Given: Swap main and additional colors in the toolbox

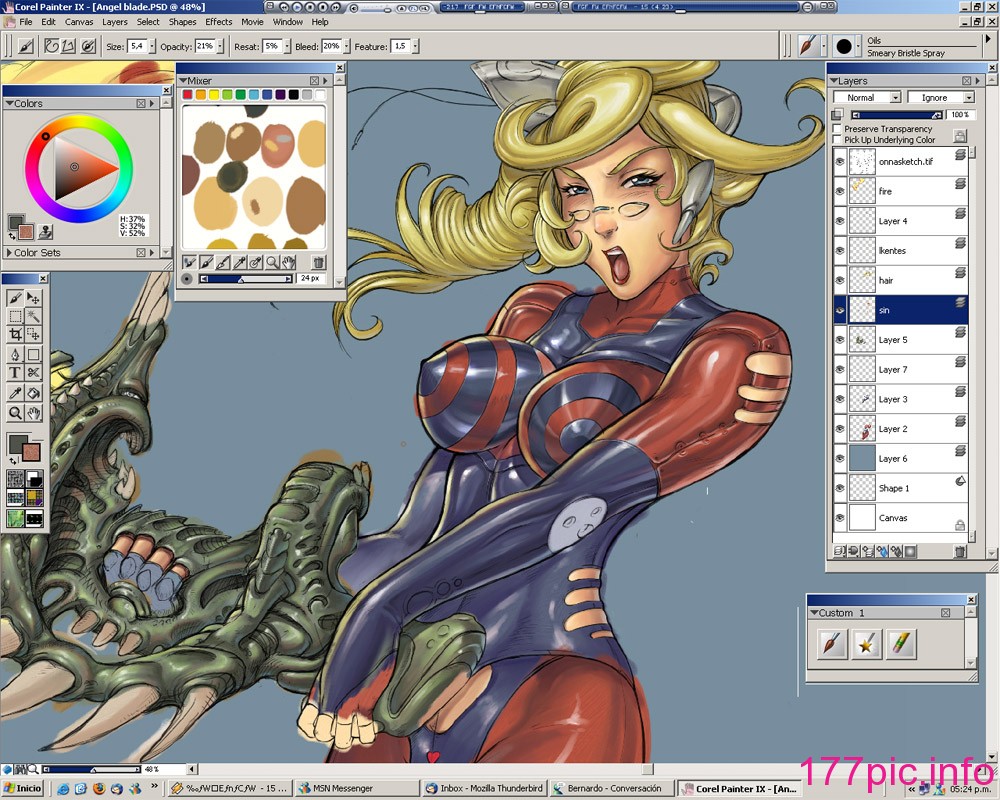Looking at the screenshot, I should pyautogui.click(x=13, y=461).
